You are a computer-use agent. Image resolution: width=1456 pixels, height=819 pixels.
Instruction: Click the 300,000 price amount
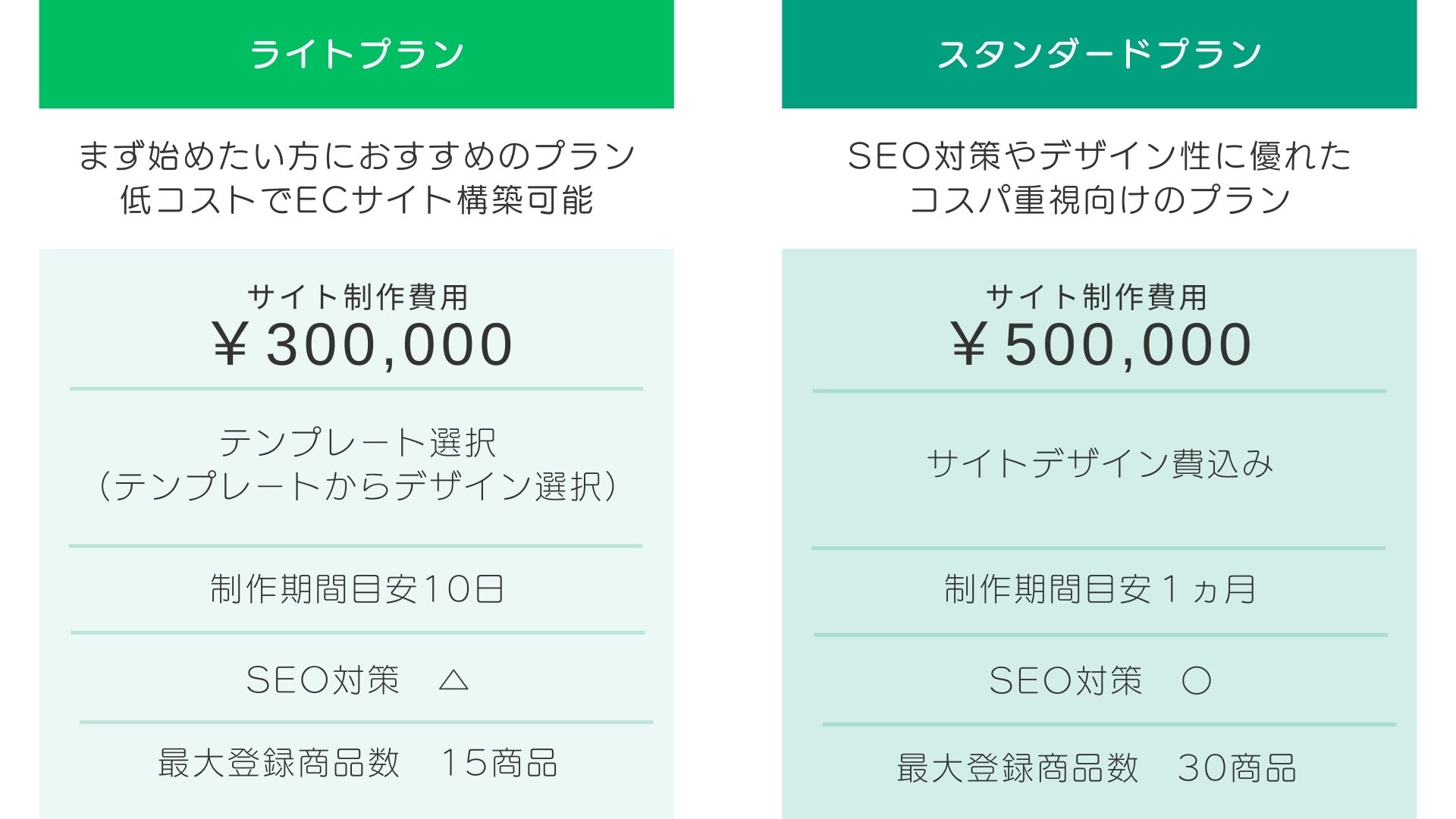390,345
